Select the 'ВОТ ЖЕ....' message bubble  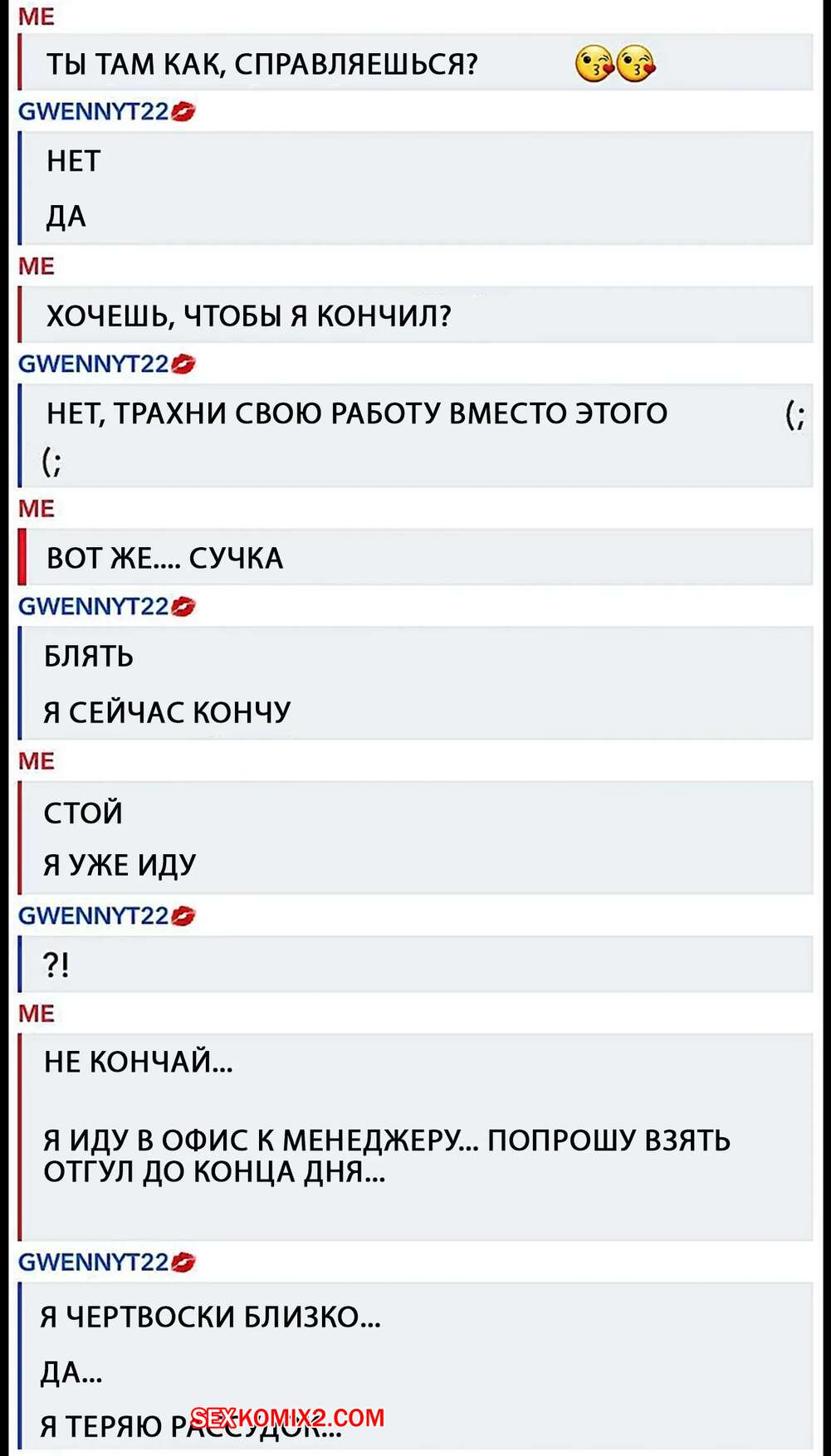[416, 558]
